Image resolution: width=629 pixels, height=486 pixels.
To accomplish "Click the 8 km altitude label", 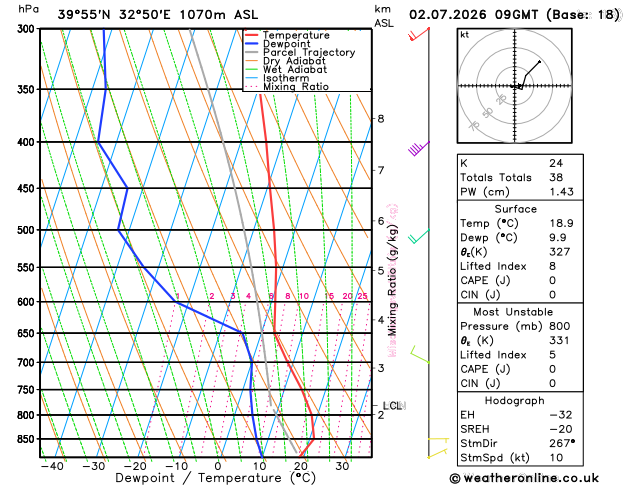I will point(381,119).
